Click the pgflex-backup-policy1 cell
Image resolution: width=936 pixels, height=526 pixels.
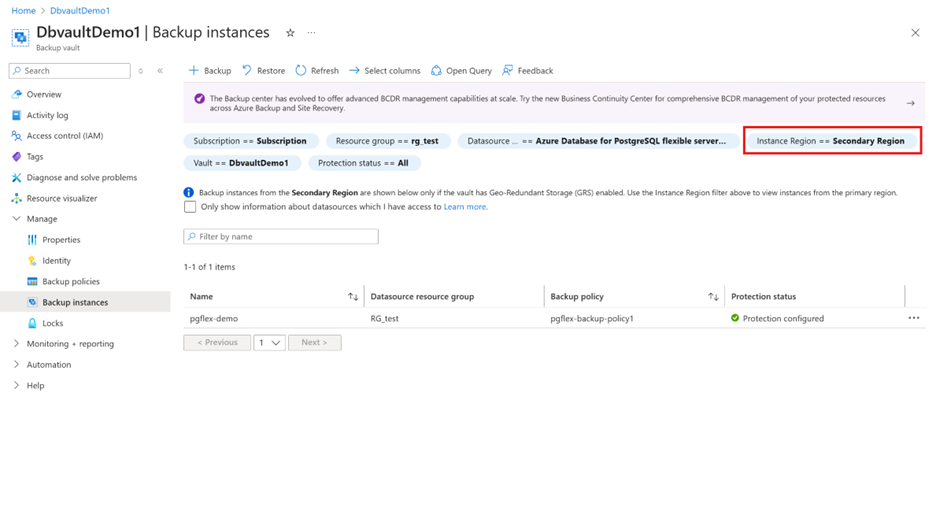[x=592, y=318]
